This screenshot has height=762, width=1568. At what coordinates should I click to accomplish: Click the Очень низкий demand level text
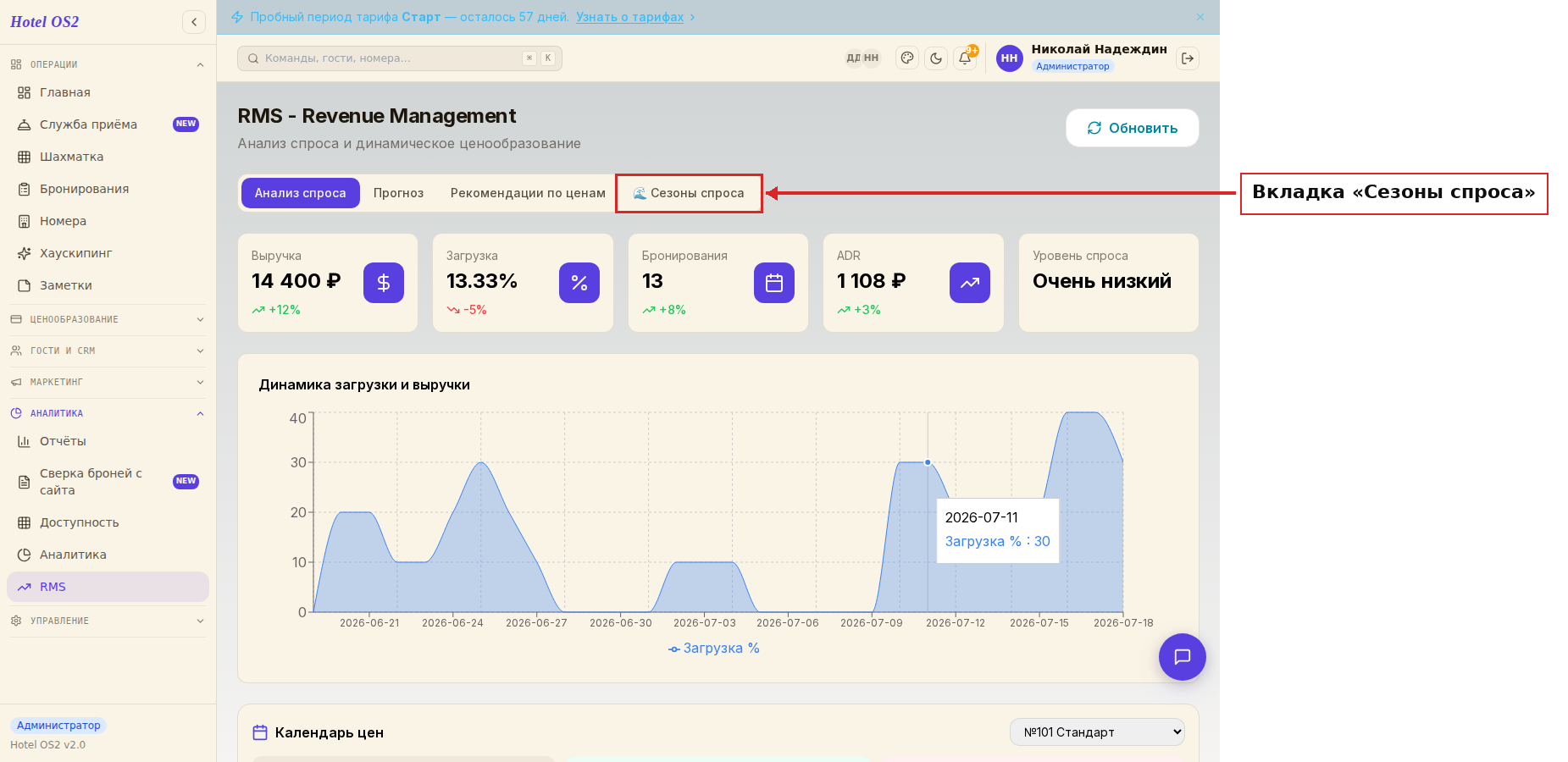click(x=1102, y=281)
